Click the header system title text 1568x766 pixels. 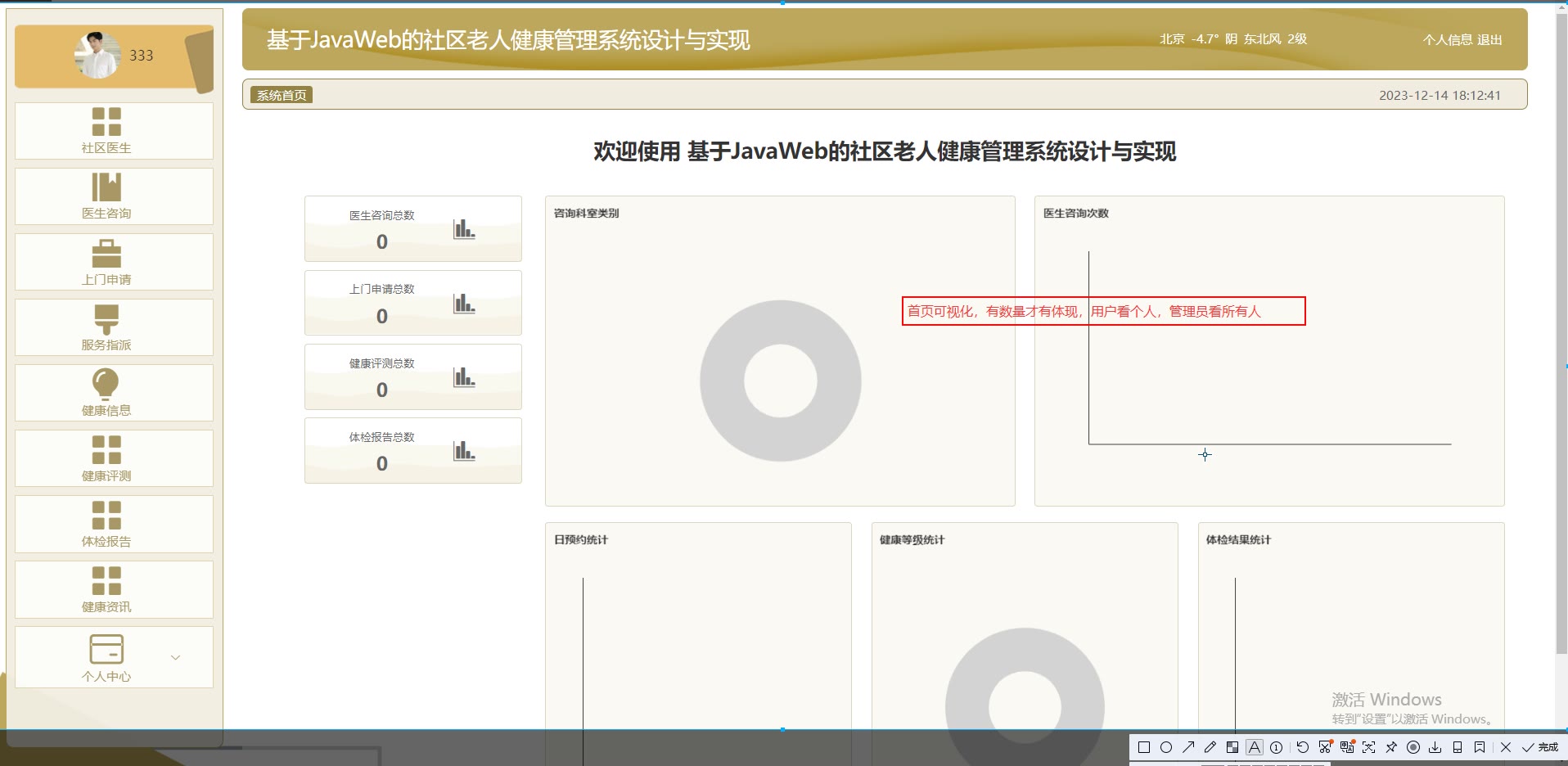(x=508, y=40)
